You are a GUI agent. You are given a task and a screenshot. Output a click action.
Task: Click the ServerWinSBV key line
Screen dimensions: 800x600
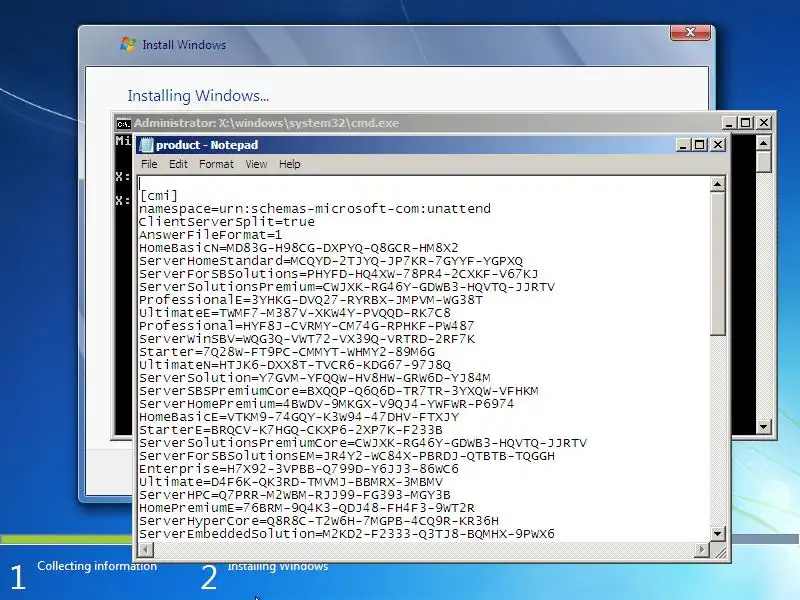(307, 339)
